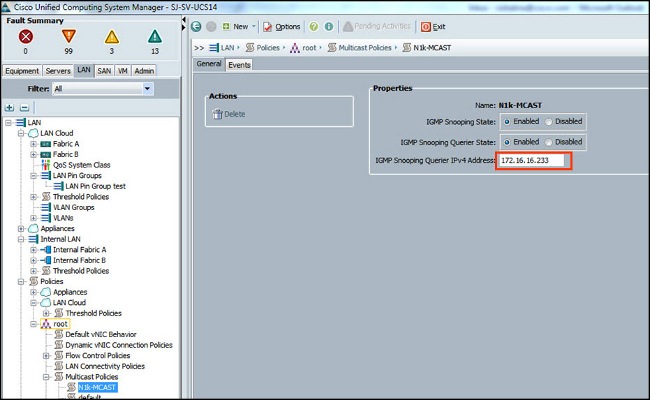Click the LAN Cloud icon under Policies
The height and width of the screenshot is (400, 650).
pos(46,303)
